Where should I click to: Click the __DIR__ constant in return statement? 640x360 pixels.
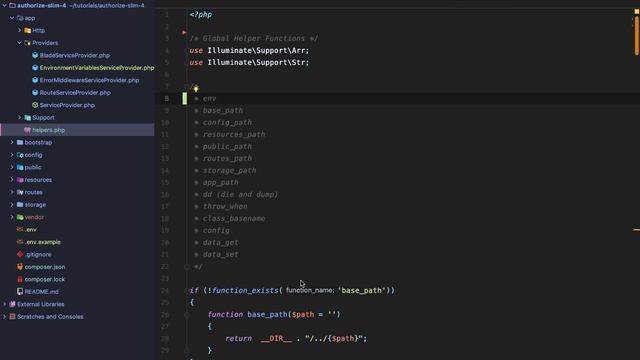(x=276, y=339)
